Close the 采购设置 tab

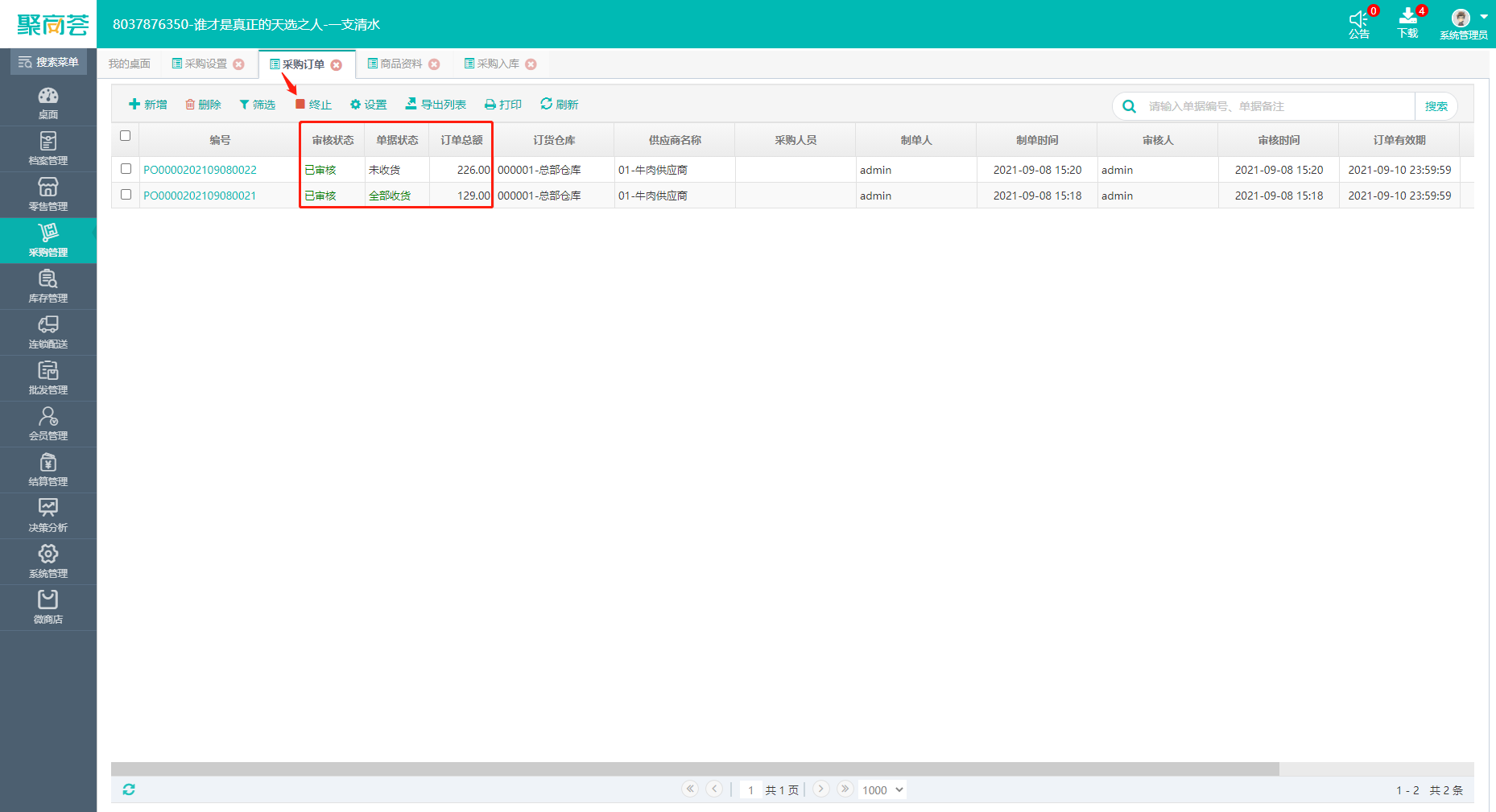point(239,64)
